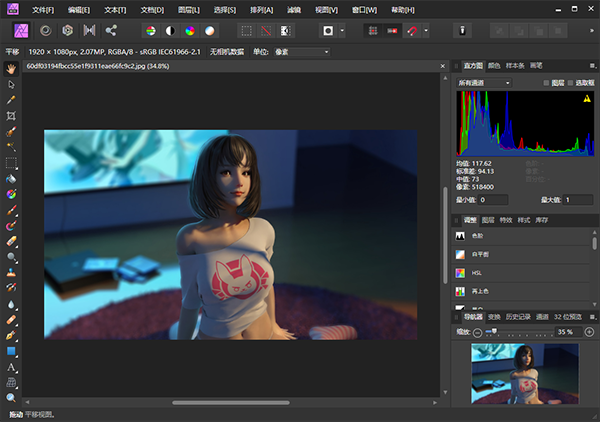This screenshot has height=422, width=600.
Task: Select the Crop tool
Action: (x=11, y=116)
